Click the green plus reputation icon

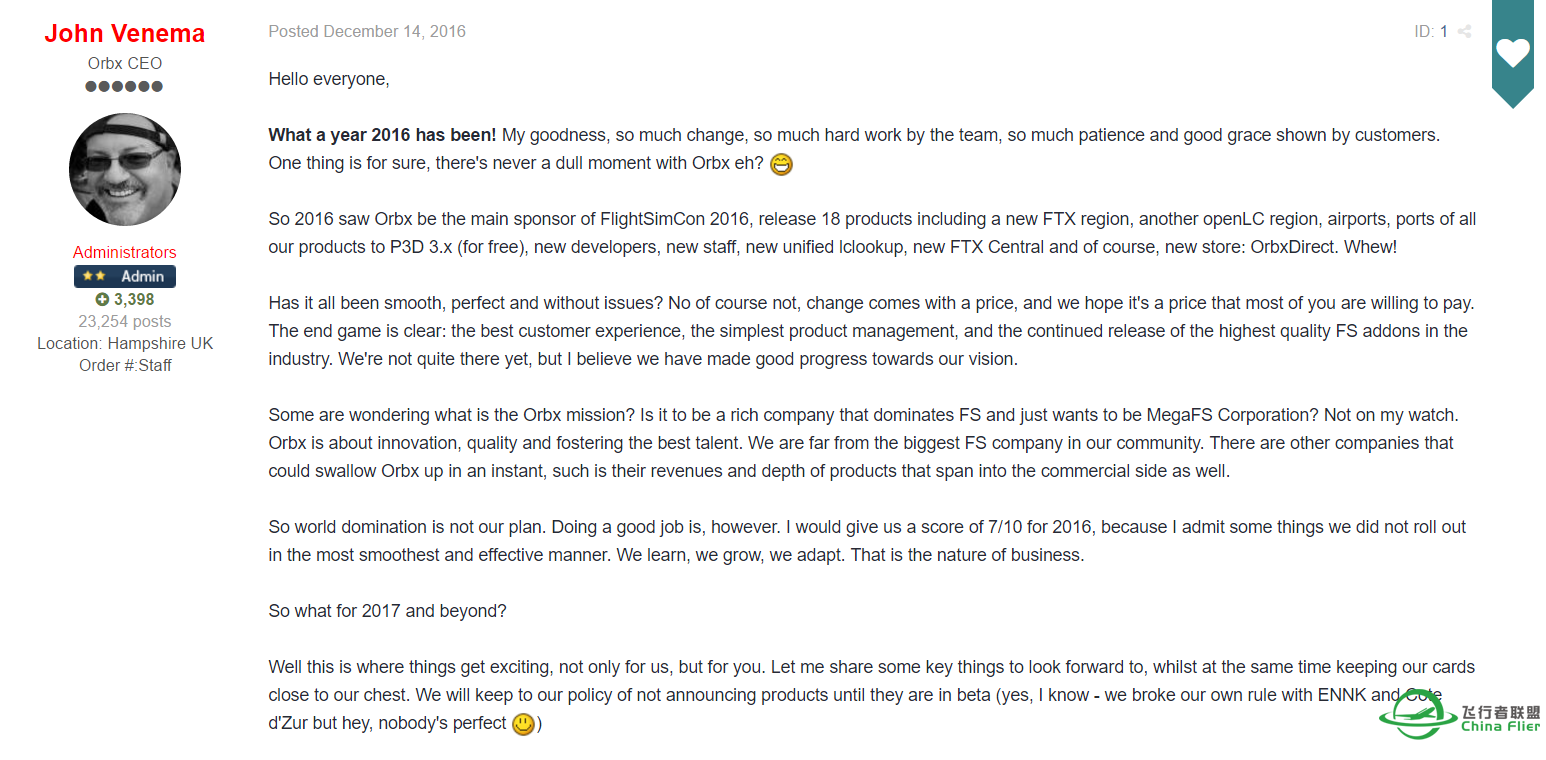[102, 300]
